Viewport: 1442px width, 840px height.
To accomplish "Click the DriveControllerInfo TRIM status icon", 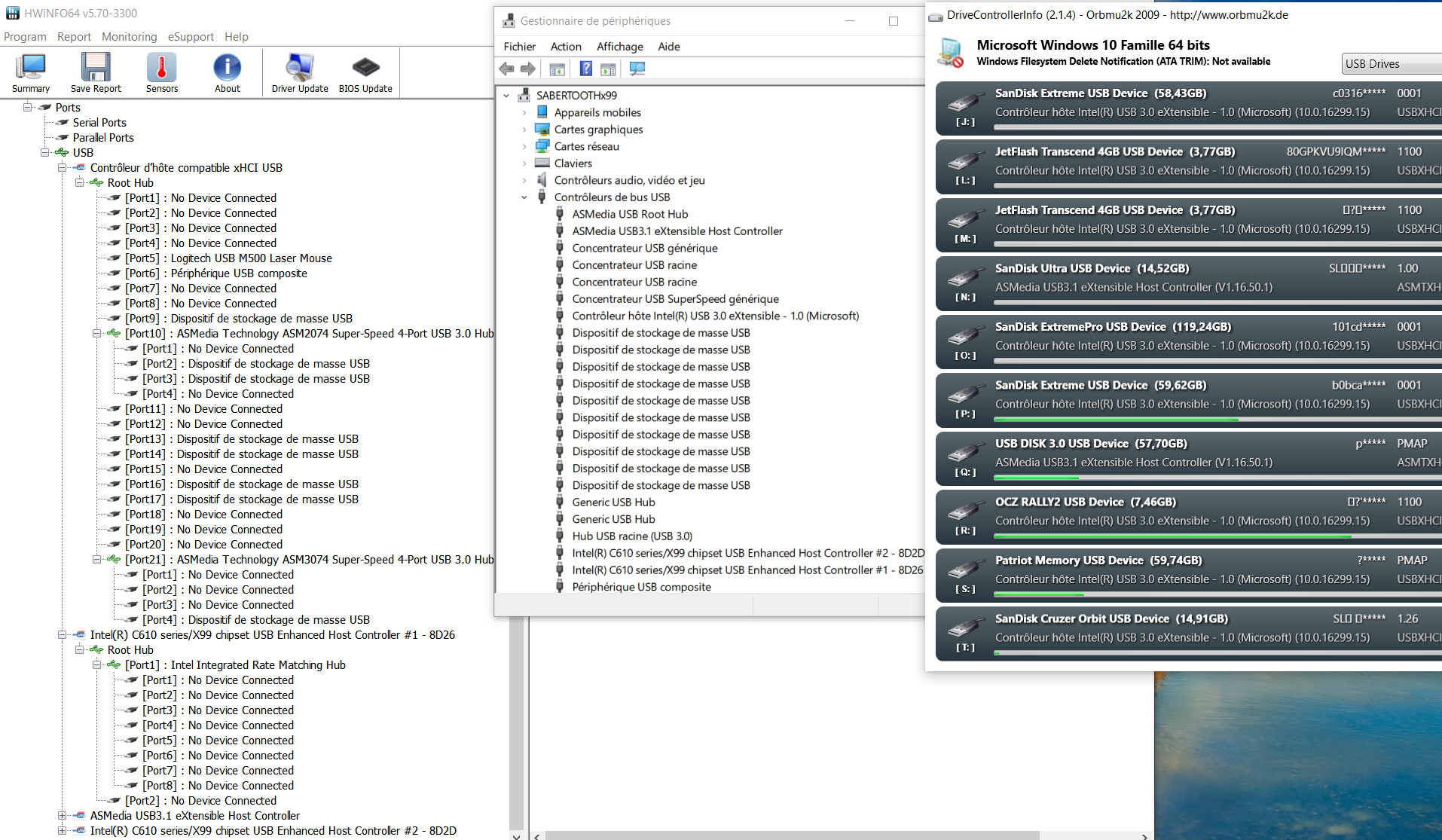I will [x=951, y=53].
